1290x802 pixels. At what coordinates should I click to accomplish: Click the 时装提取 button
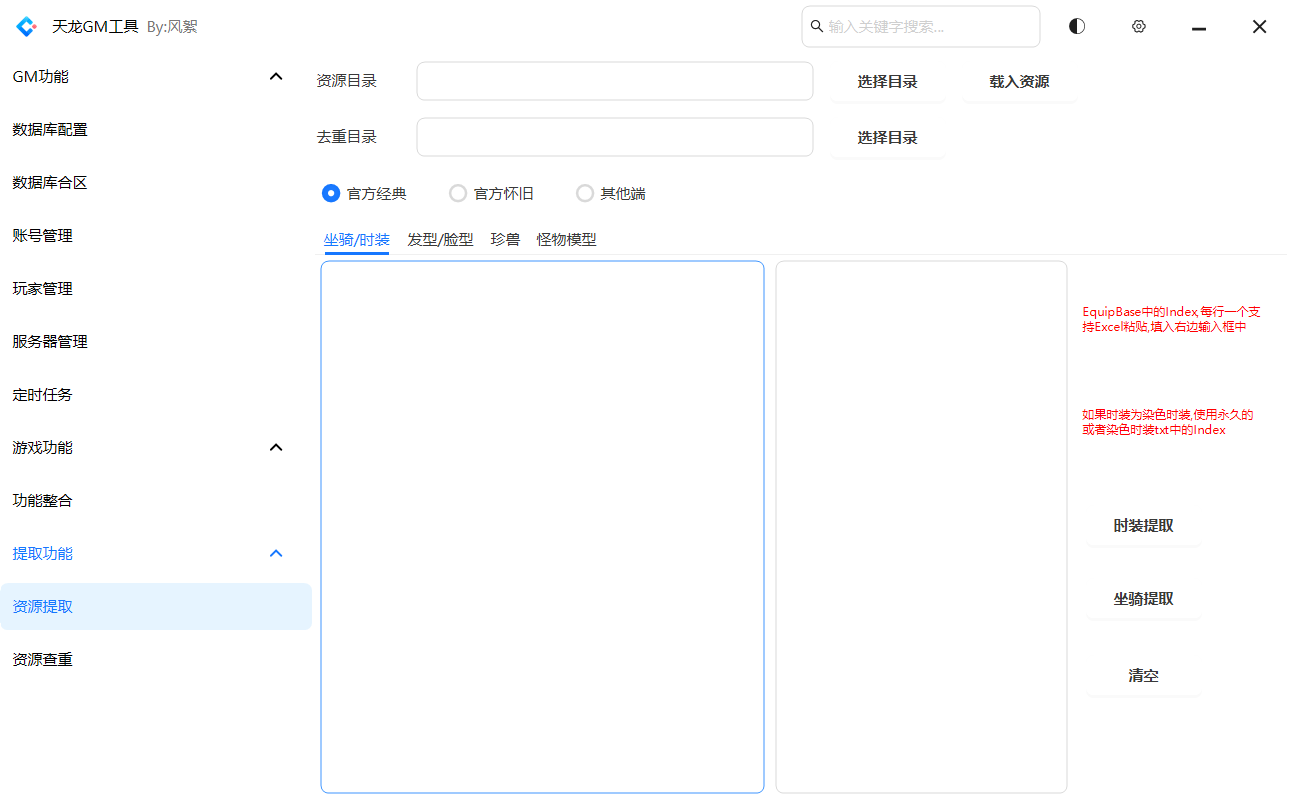(1143, 526)
